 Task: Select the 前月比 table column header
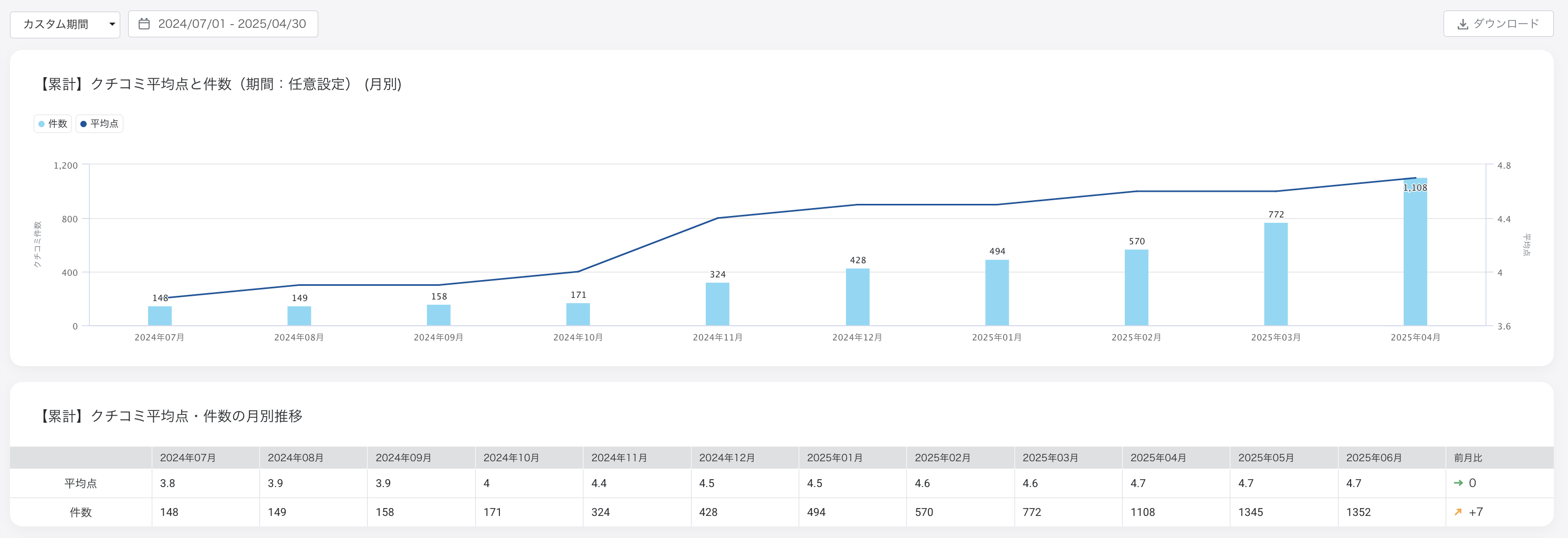[1468, 458]
